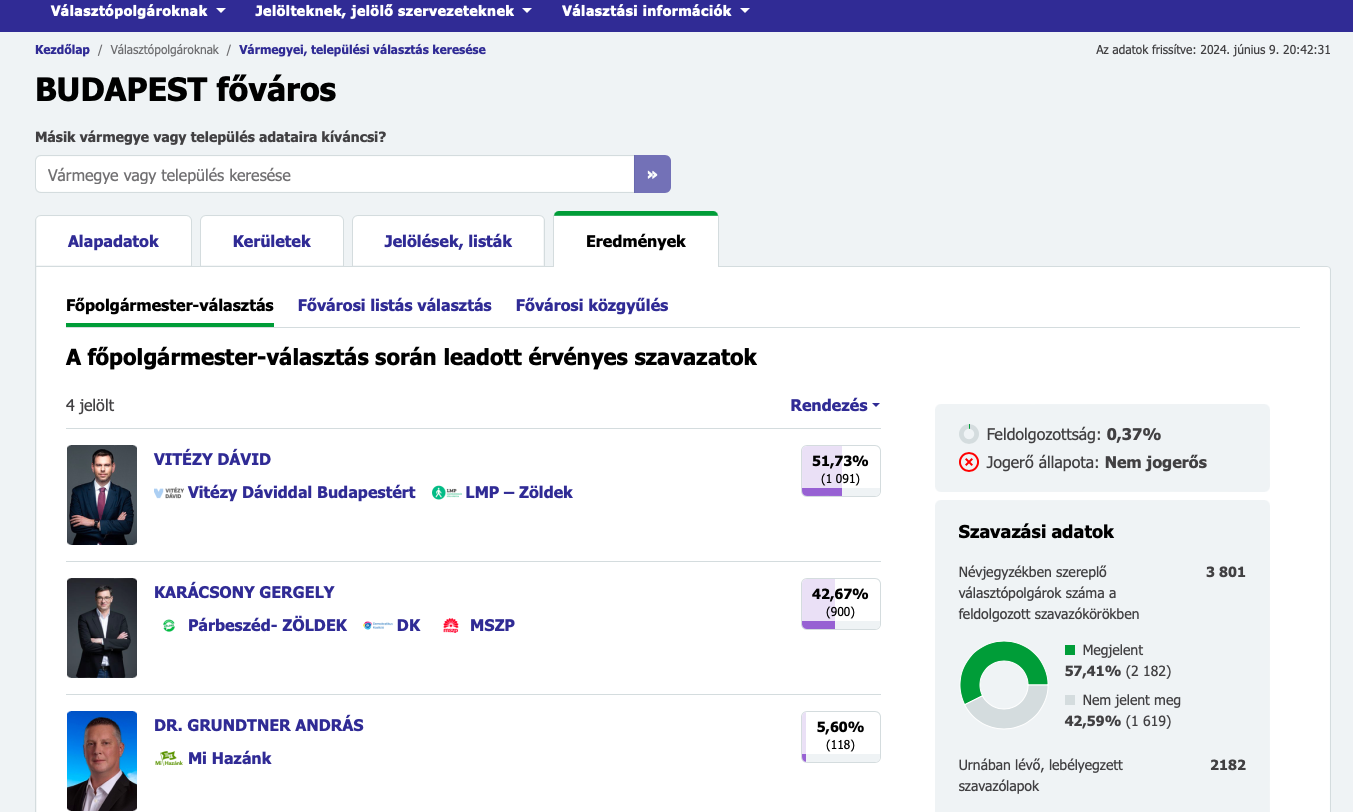Click the Vármegye vagy település search field
The width and height of the screenshot is (1353, 812).
tap(335, 174)
